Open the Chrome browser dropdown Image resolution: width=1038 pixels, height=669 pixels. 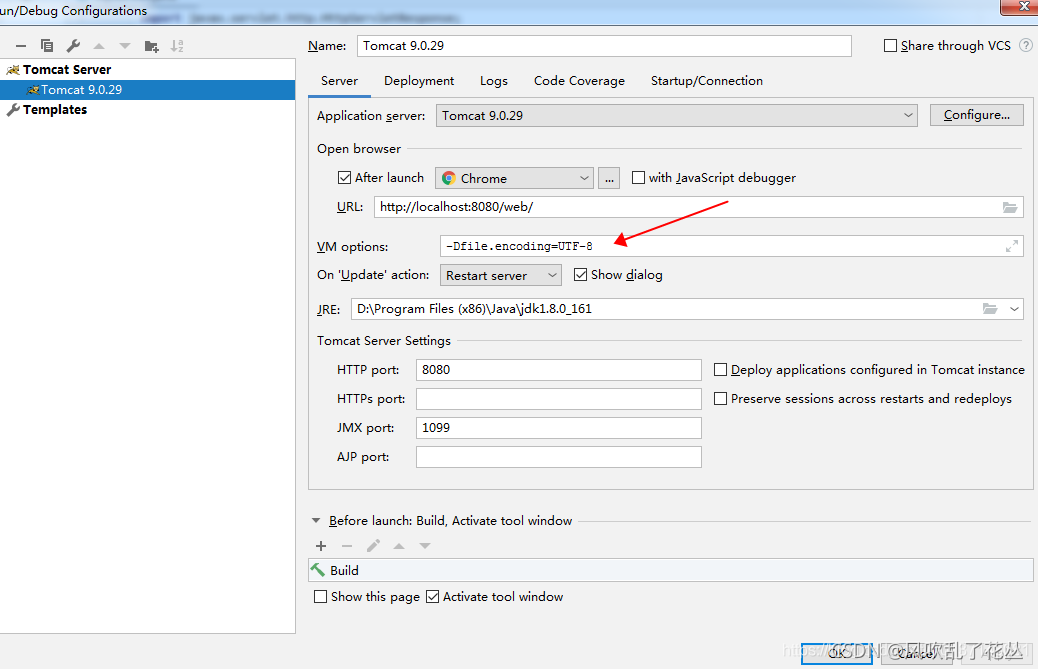[x=514, y=178]
